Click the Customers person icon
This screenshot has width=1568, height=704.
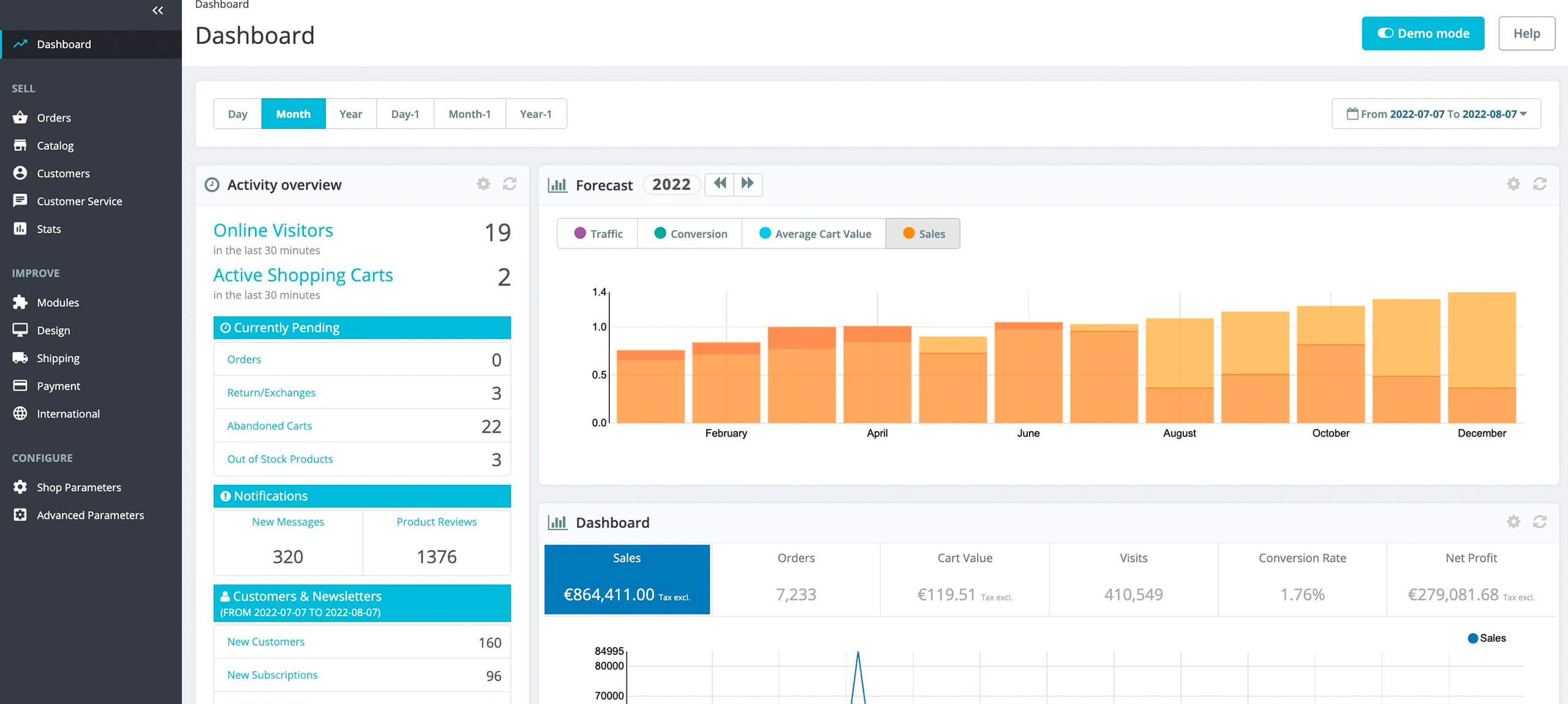(20, 173)
